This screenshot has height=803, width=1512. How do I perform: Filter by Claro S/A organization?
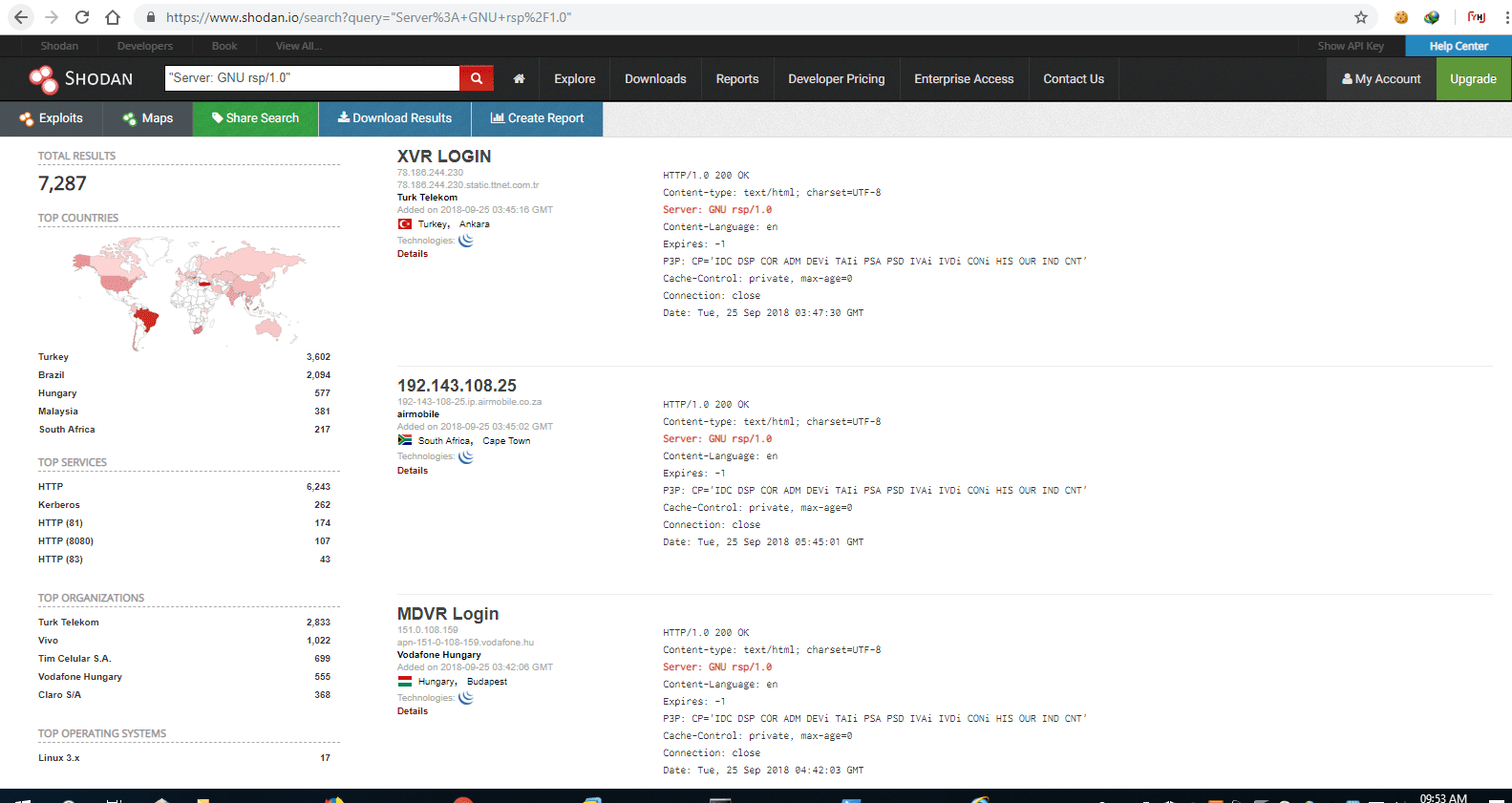(x=59, y=695)
